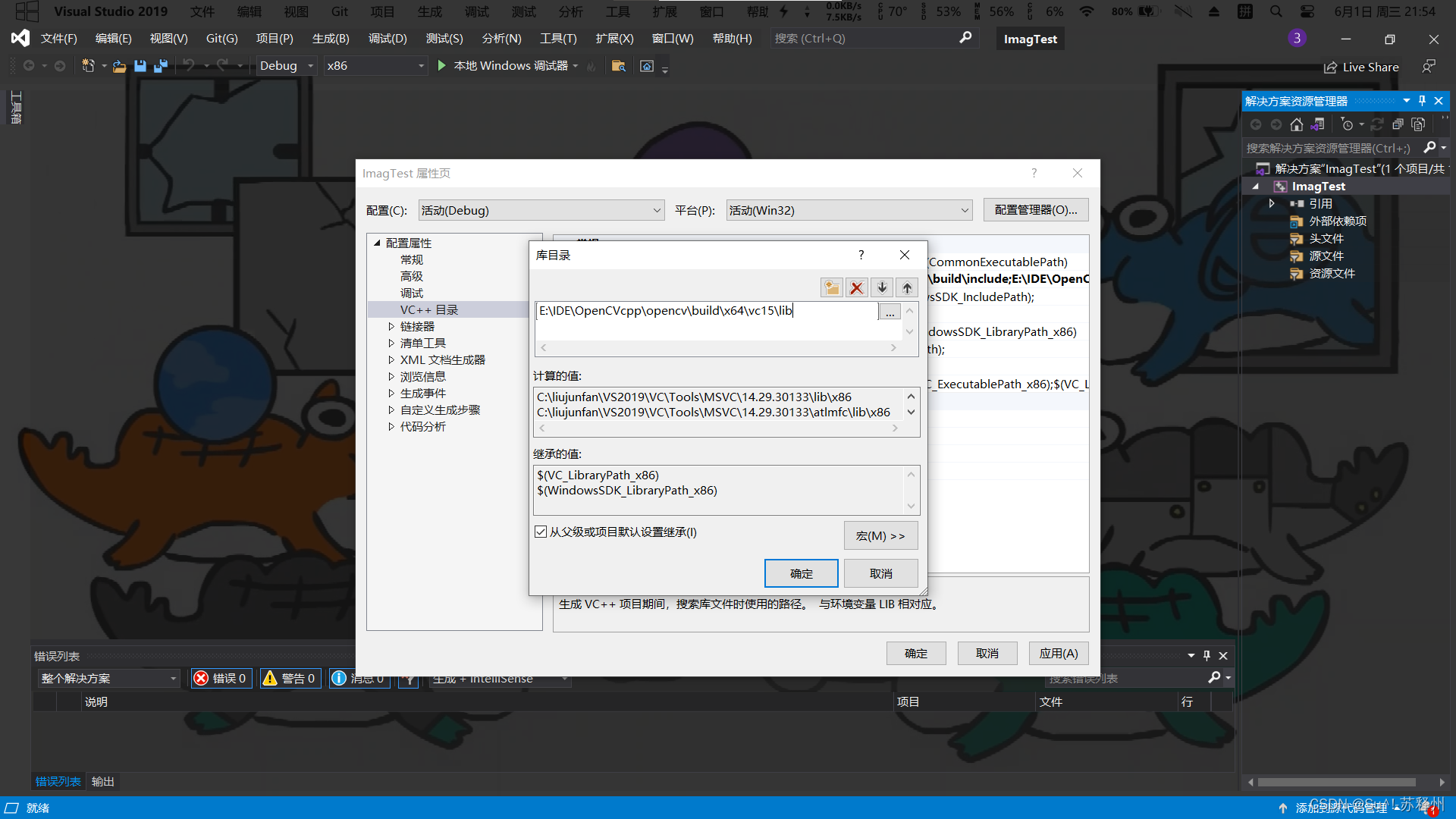
Task: Click the home icon in Solution Explorer toolbar
Action: [1297, 124]
